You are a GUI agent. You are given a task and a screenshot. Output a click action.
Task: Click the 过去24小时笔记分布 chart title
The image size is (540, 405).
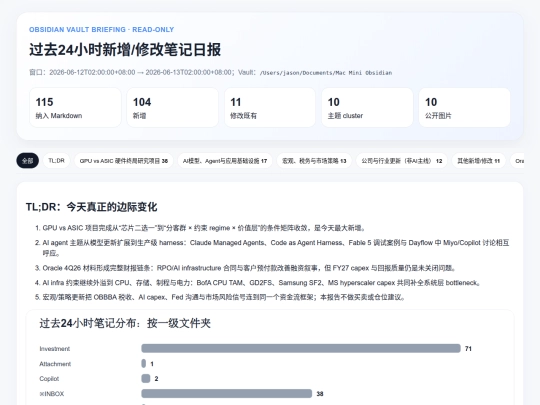click(125, 323)
